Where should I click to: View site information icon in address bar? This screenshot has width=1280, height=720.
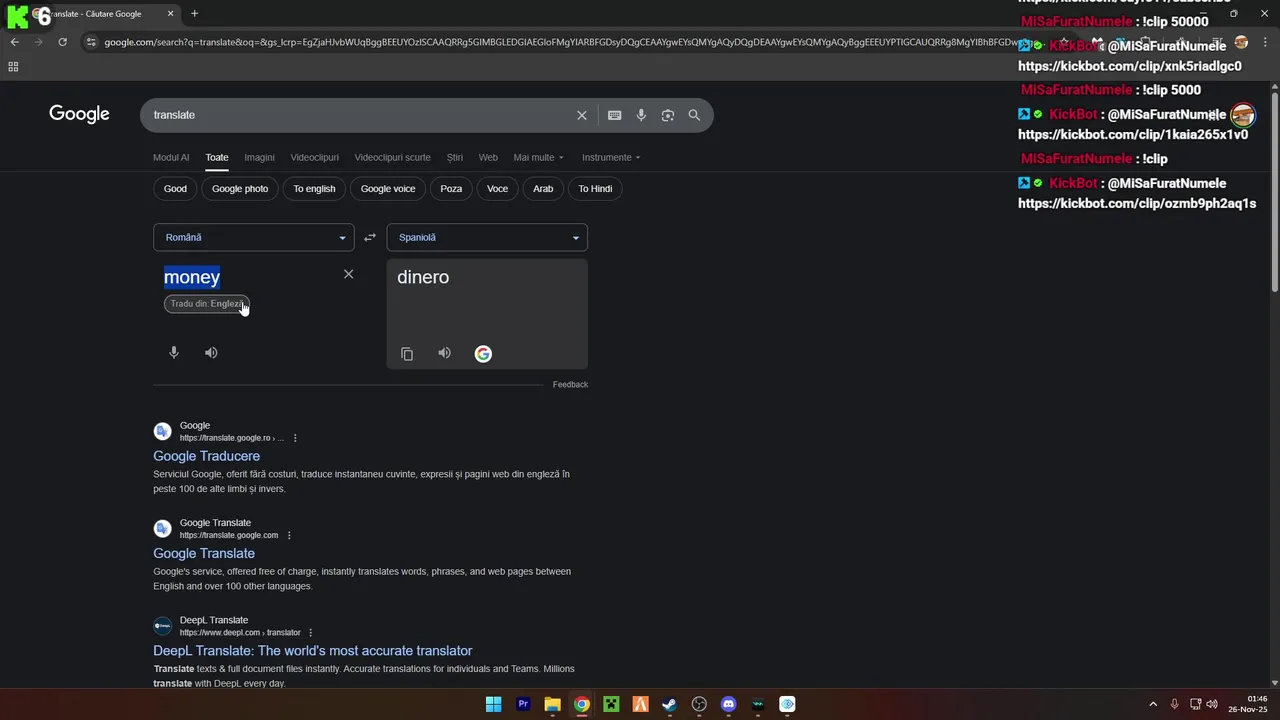[91, 42]
